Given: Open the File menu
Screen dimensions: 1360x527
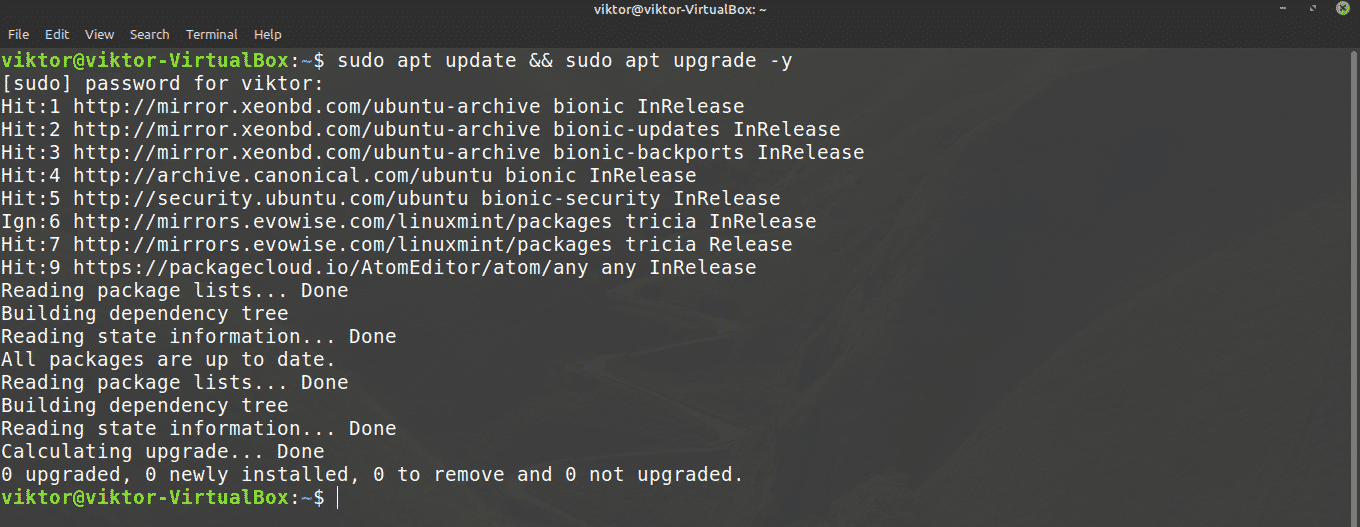Looking at the screenshot, I should point(18,34).
